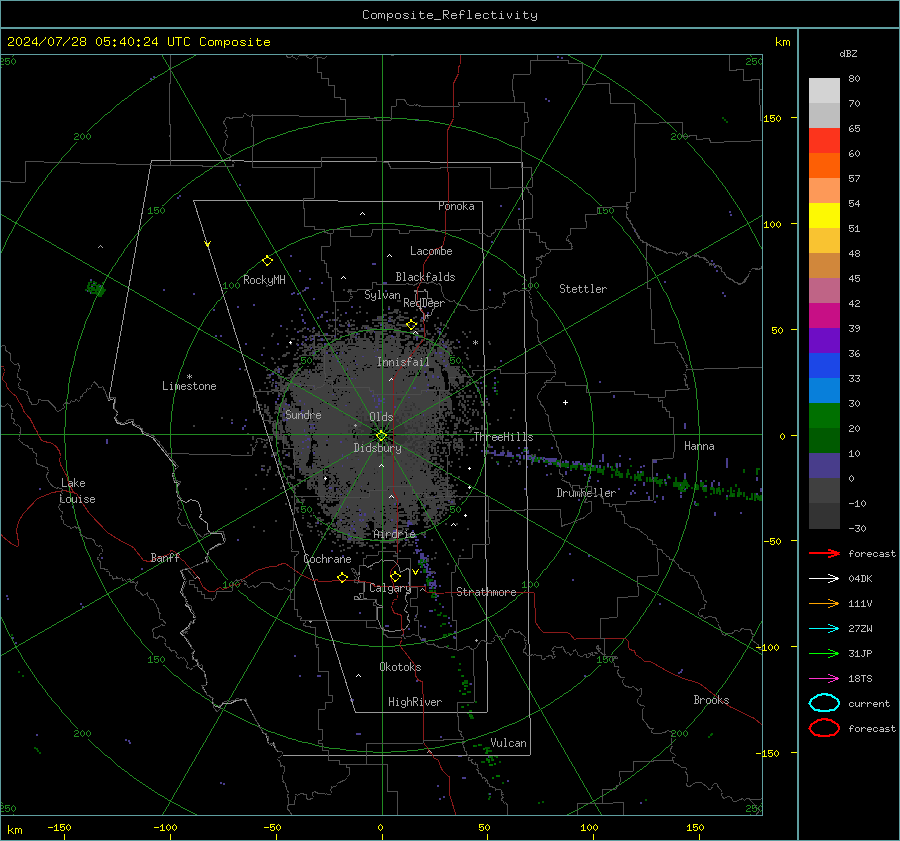The height and width of the screenshot is (841, 900).
Task: Click the green 20–30 dBZ color swatch
Action: point(824,415)
